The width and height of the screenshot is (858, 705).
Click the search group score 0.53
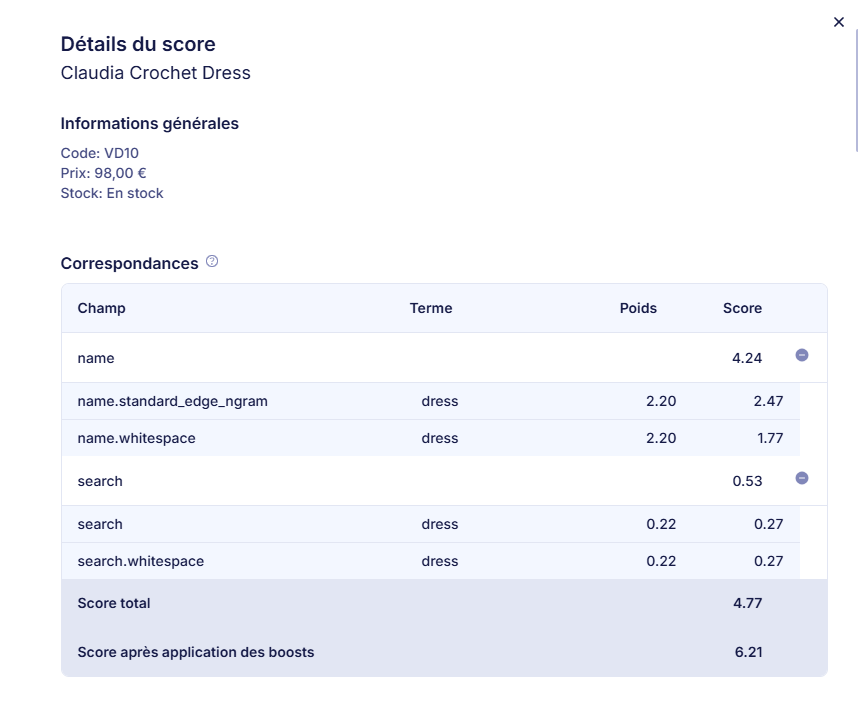click(x=746, y=481)
